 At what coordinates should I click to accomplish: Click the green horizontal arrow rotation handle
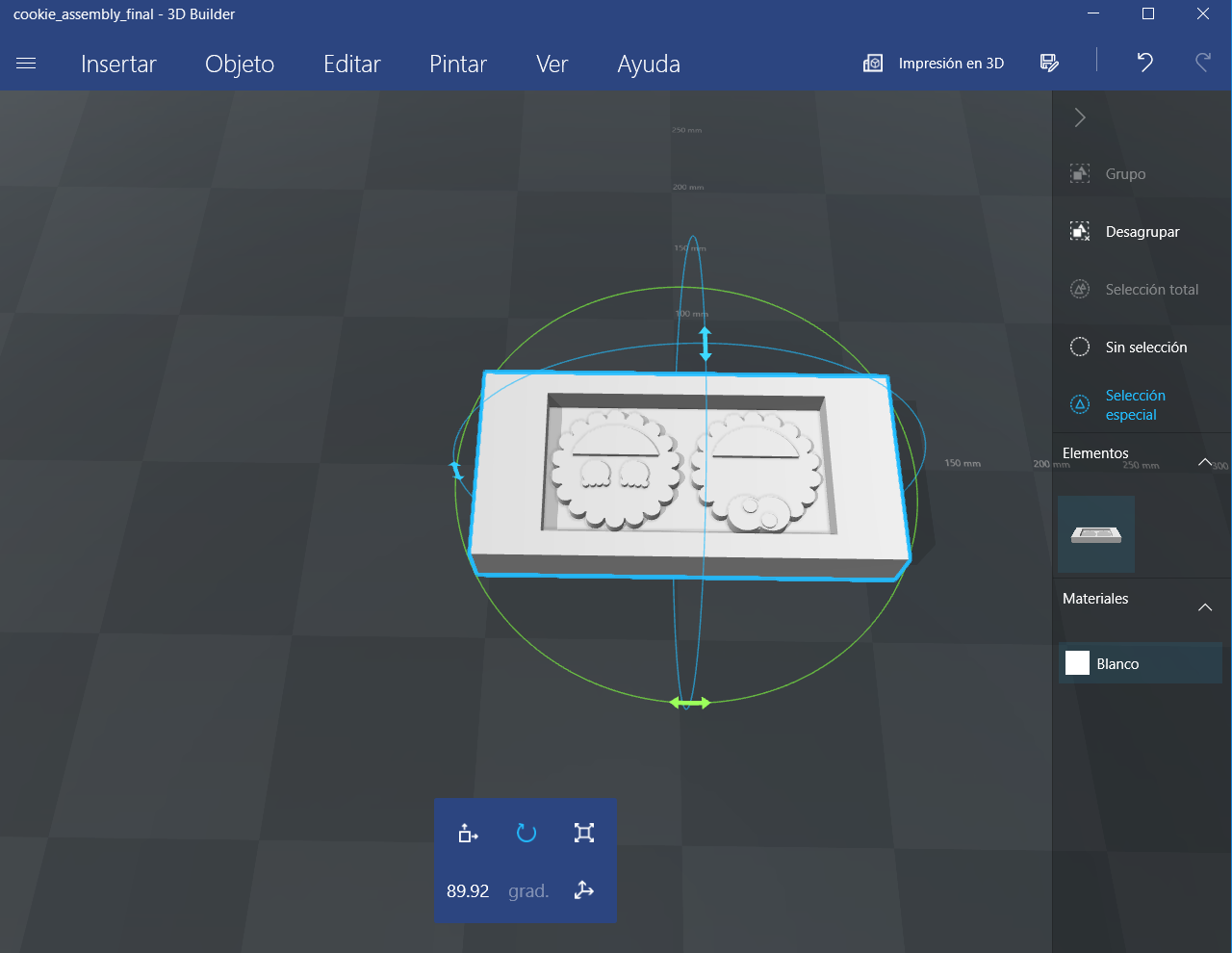[690, 704]
